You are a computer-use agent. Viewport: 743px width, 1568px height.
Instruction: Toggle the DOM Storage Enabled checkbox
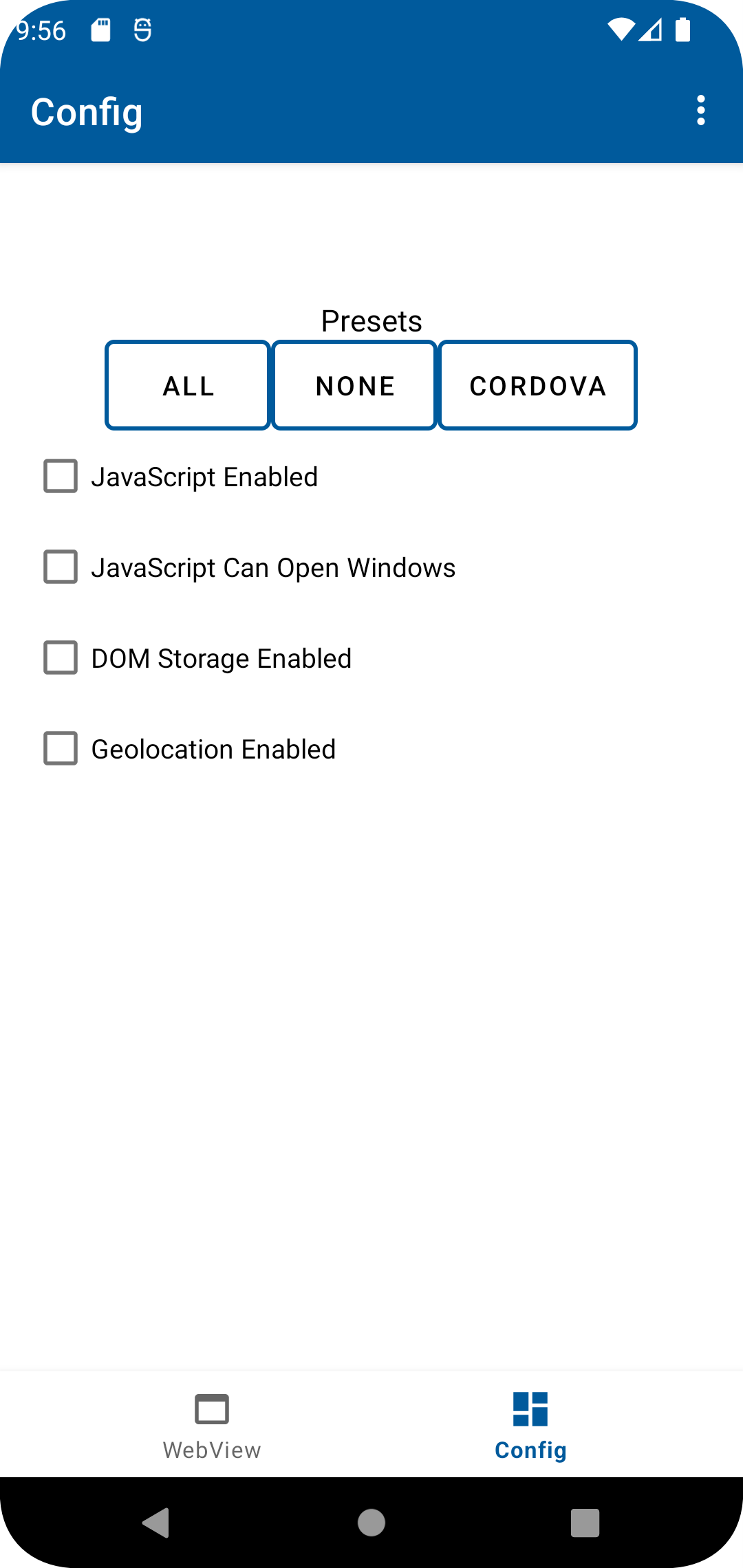tap(61, 658)
